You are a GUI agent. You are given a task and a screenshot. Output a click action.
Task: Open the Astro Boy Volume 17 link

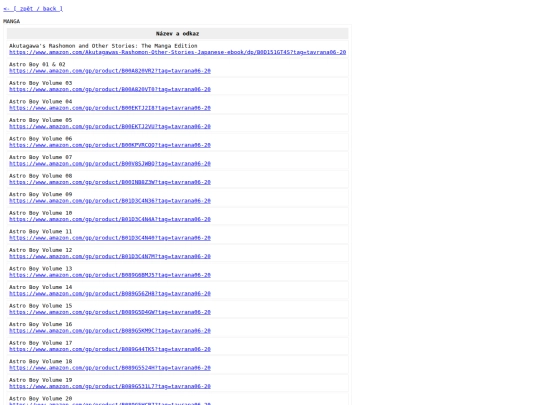click(110, 350)
